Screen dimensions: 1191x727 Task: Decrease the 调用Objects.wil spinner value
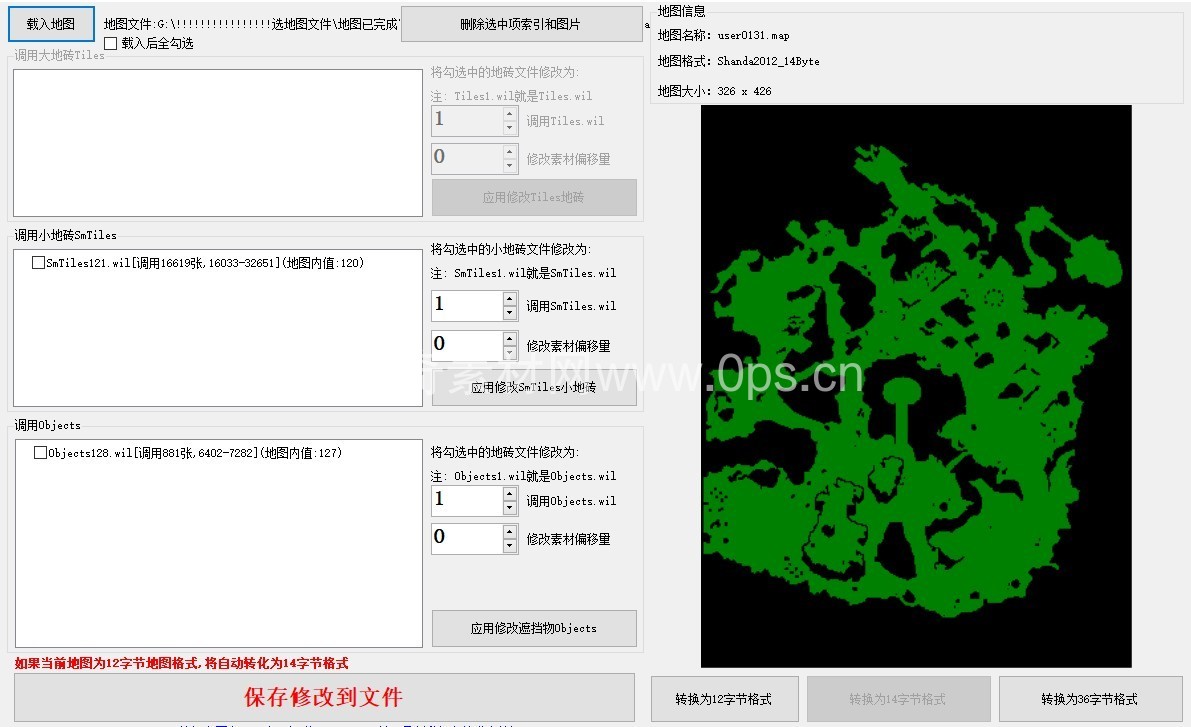pyautogui.click(x=510, y=508)
